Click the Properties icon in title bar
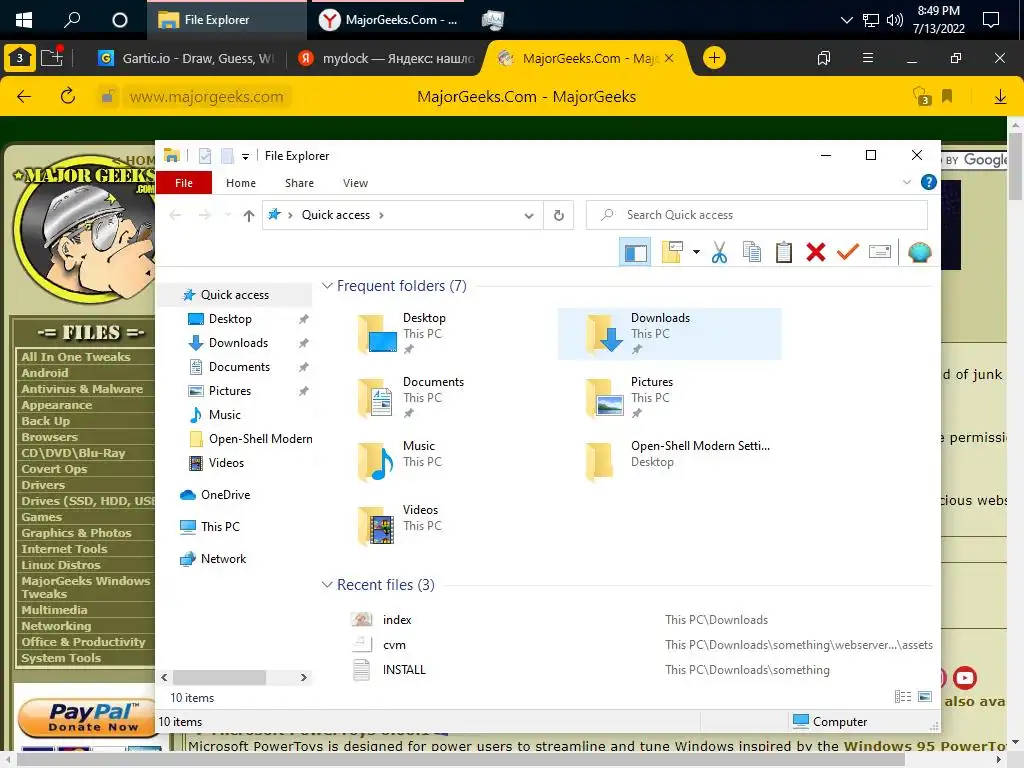The width and height of the screenshot is (1024, 768). pos(205,155)
